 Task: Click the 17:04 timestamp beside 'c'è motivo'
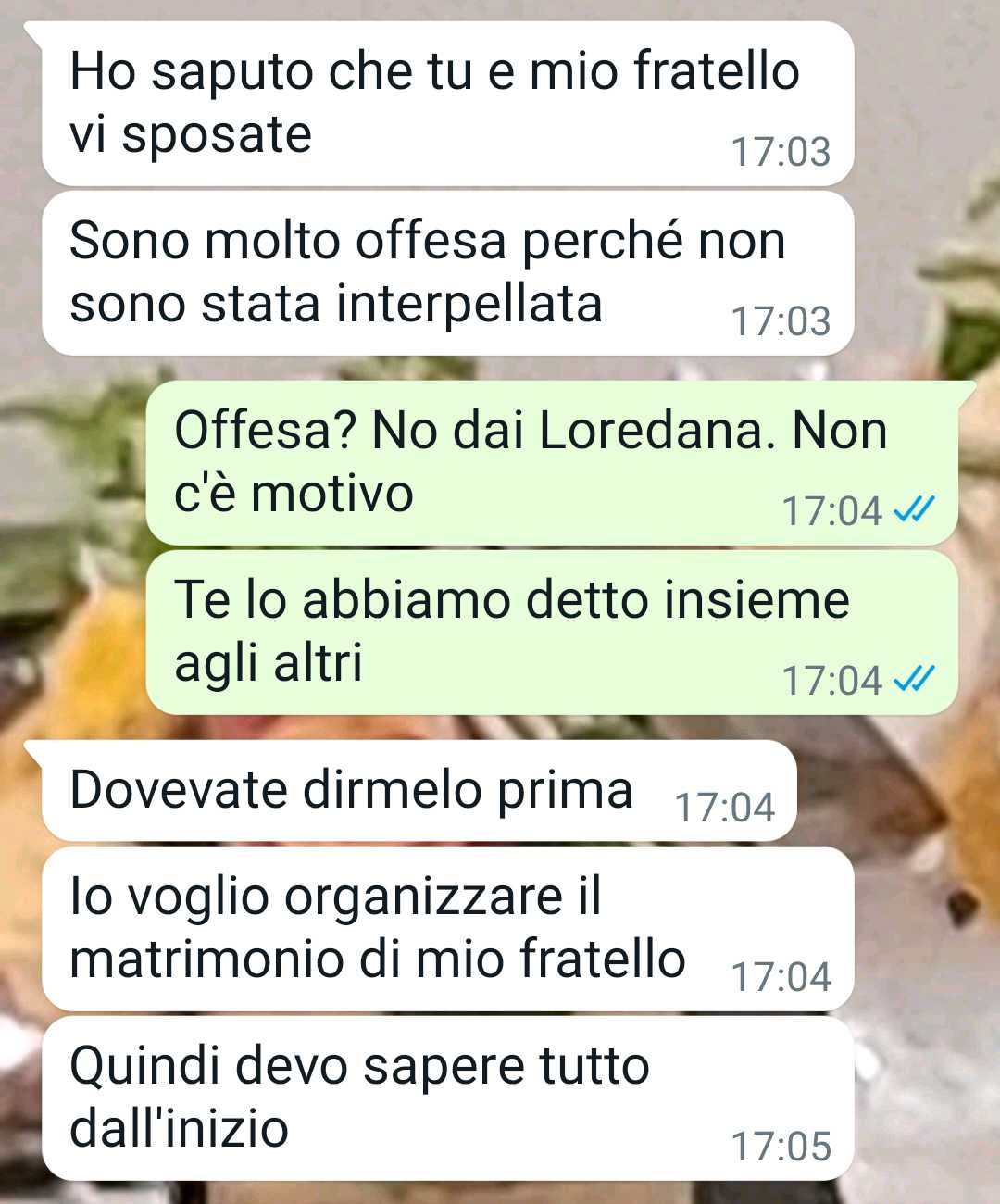coord(832,511)
